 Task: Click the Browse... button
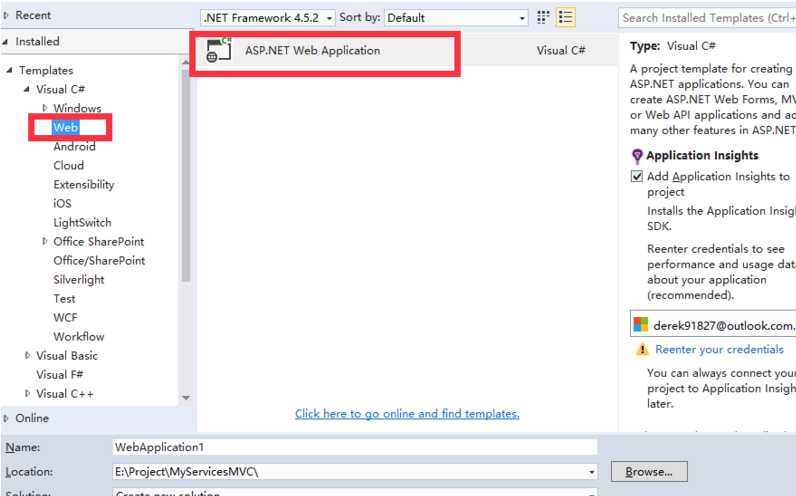(649, 472)
